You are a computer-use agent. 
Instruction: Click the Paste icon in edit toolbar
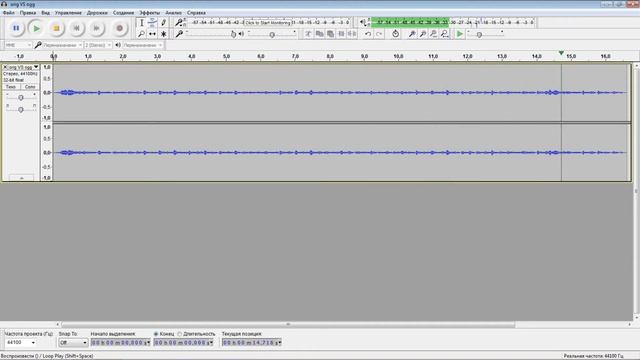coord(330,34)
